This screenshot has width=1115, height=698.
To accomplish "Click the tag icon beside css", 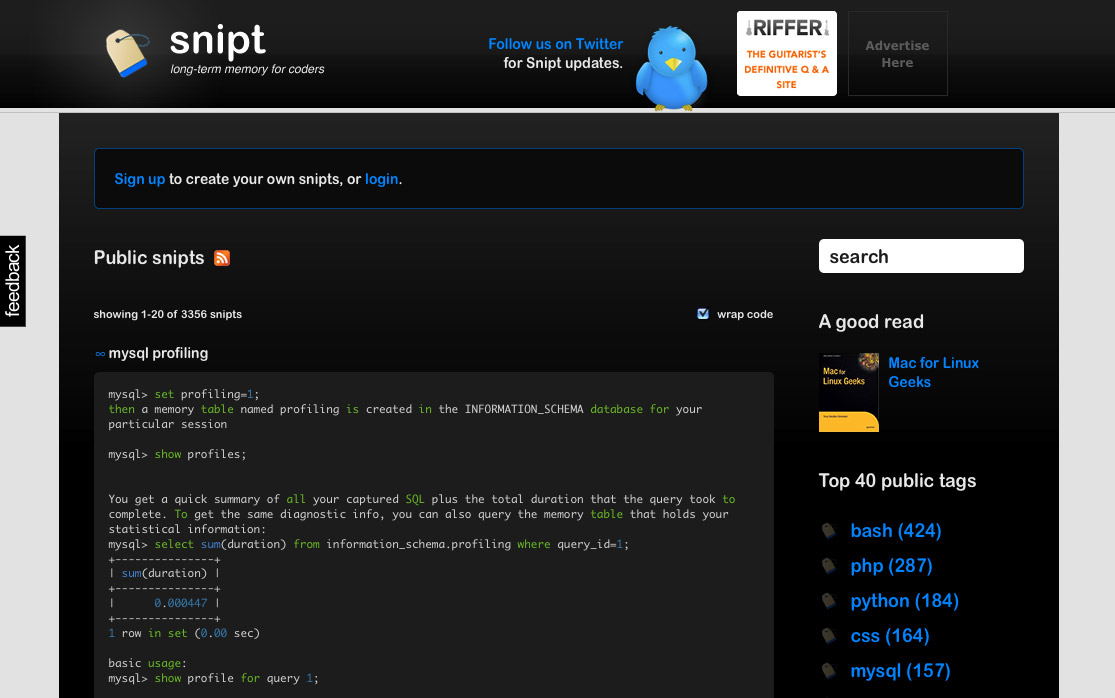I will pos(829,635).
